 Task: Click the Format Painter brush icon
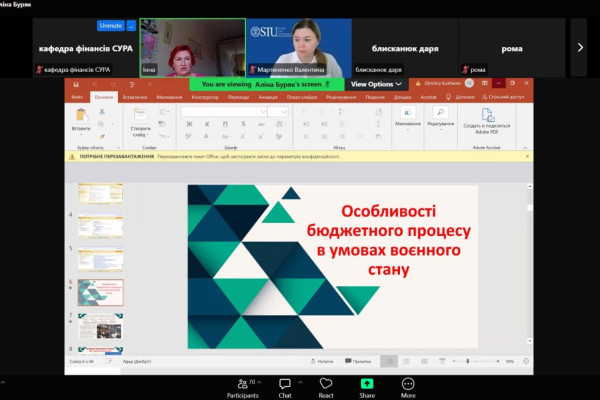click(x=102, y=136)
